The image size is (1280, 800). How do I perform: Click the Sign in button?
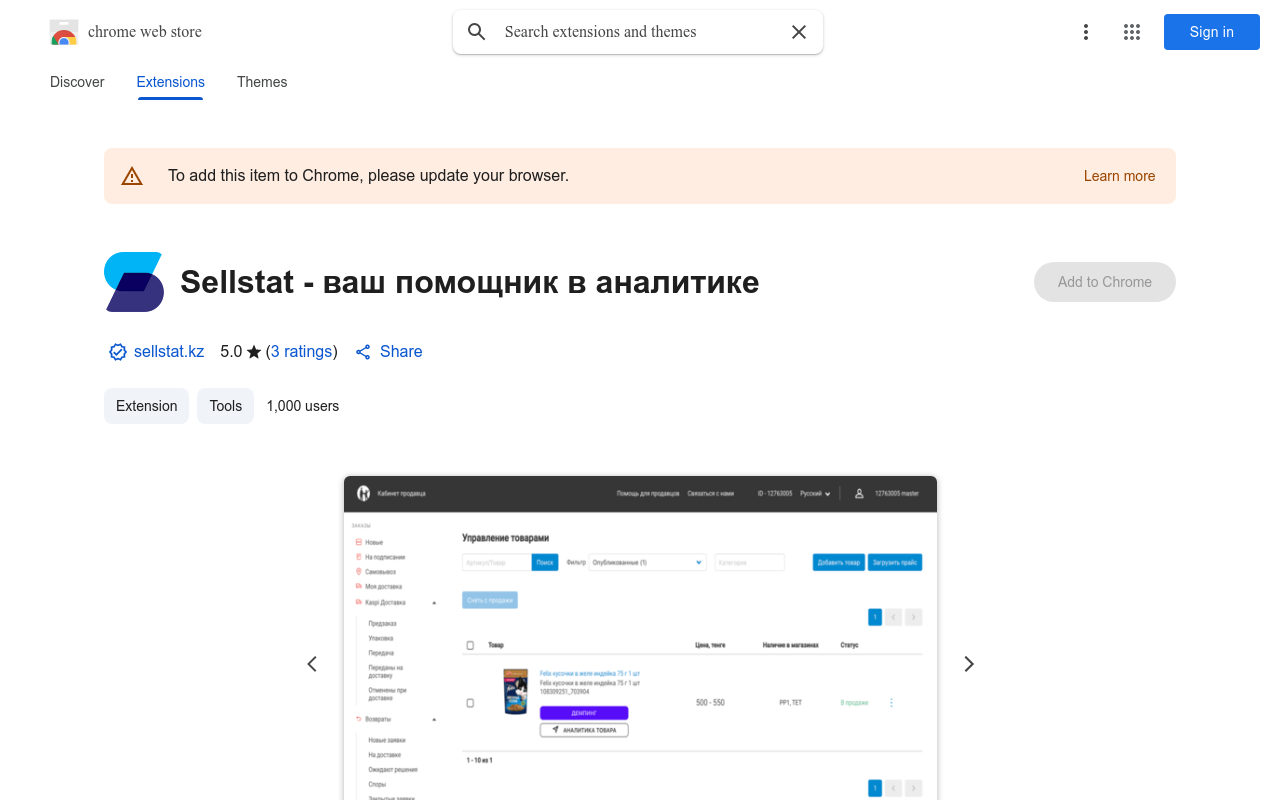point(1212,32)
